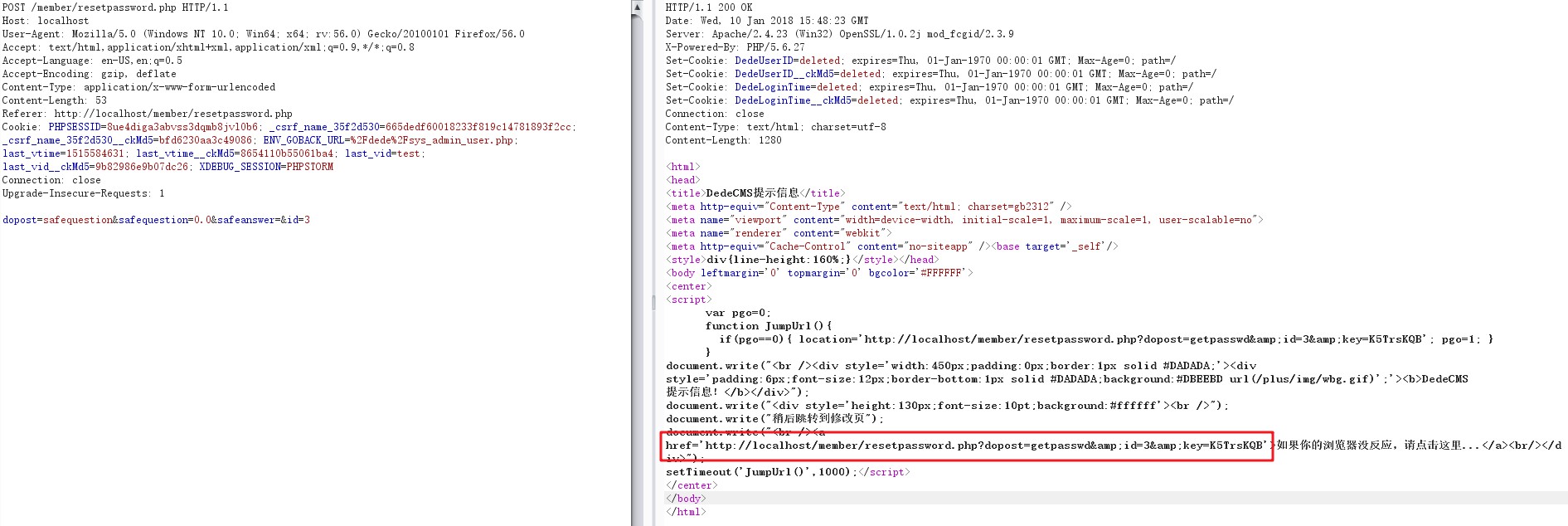The image size is (1568, 526).
Task: Click the Server: Apache/2.4.23 header
Action: [839, 34]
